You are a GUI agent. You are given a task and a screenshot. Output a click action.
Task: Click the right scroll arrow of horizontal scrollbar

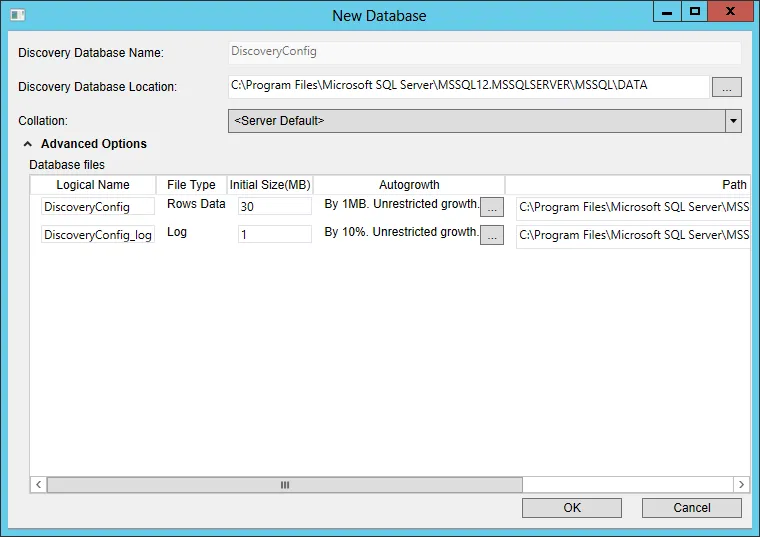pyautogui.click(x=741, y=485)
